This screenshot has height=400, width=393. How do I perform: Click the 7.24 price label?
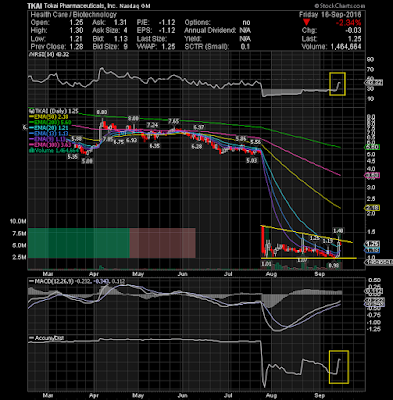pyautogui.click(x=152, y=125)
